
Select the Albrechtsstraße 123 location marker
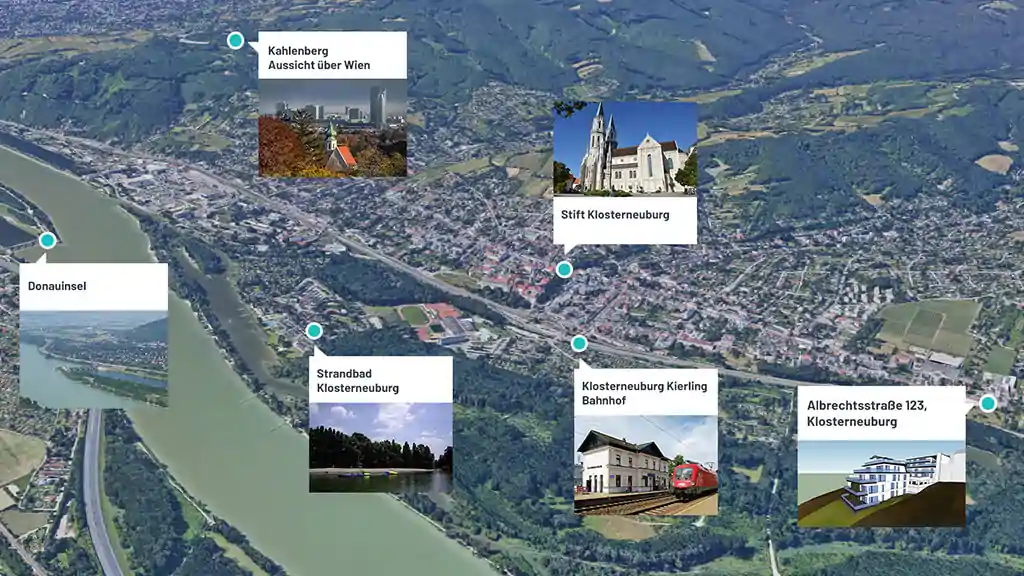click(988, 403)
